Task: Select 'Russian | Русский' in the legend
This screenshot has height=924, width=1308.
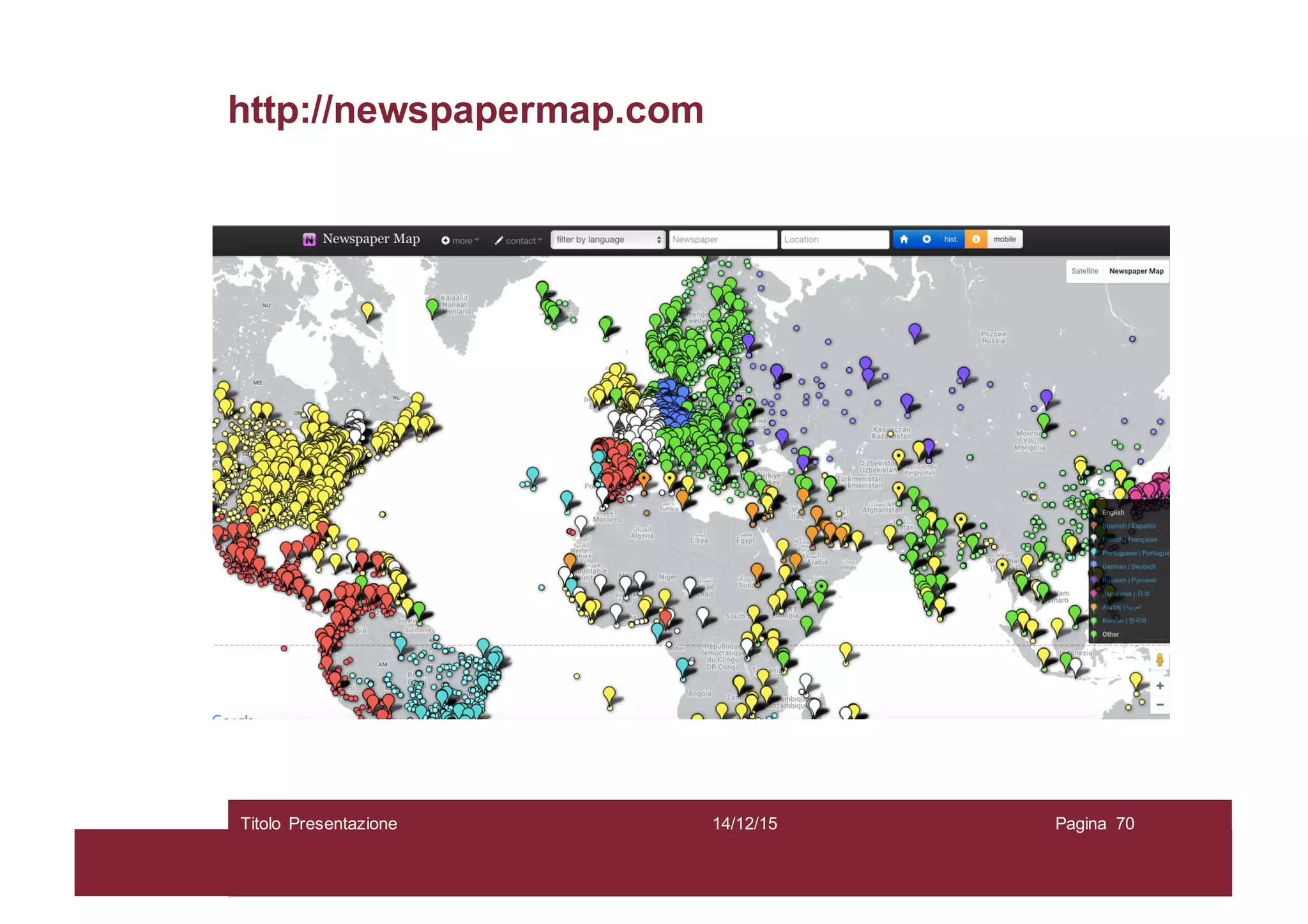Action: [x=1129, y=580]
